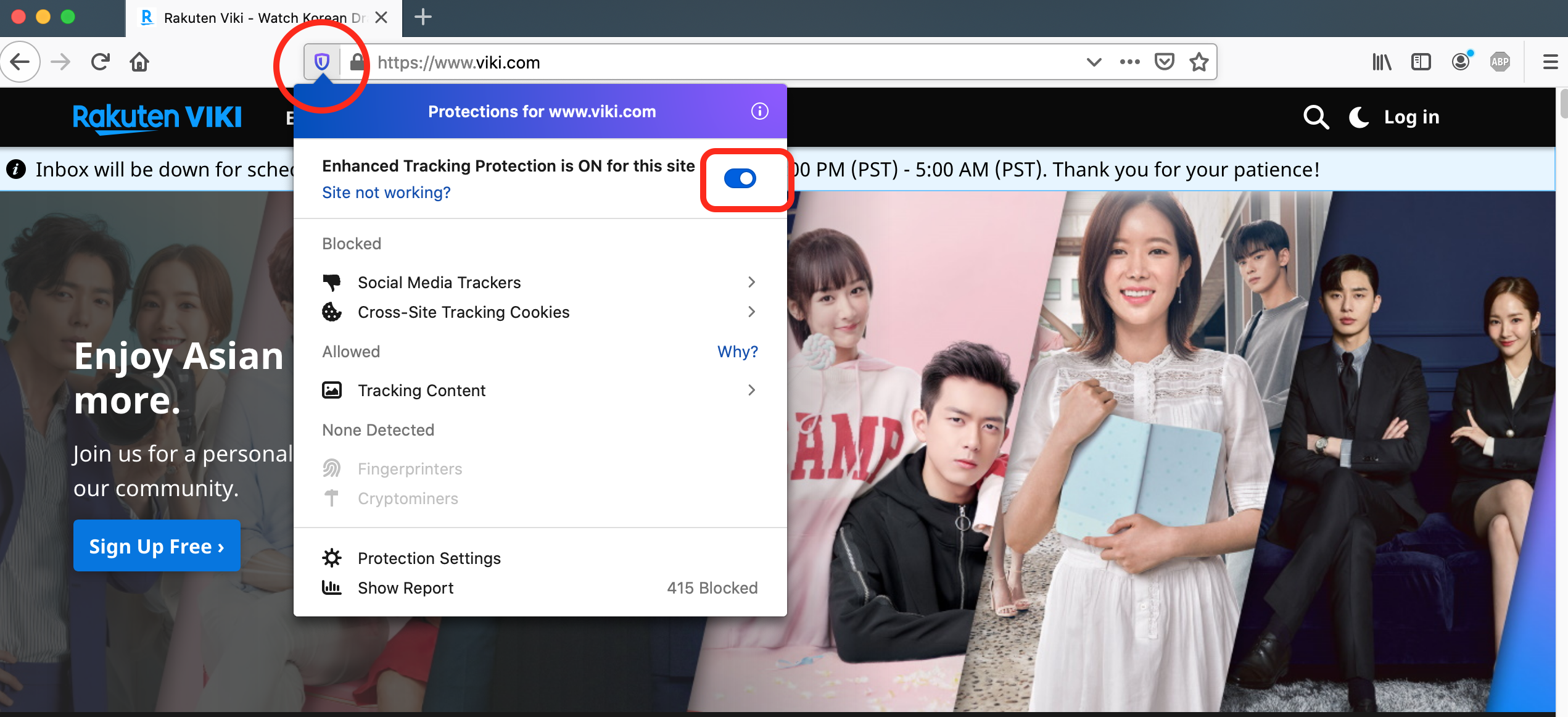Bookmark this page with the star icon
This screenshot has height=717, width=1568.
coord(1199,62)
